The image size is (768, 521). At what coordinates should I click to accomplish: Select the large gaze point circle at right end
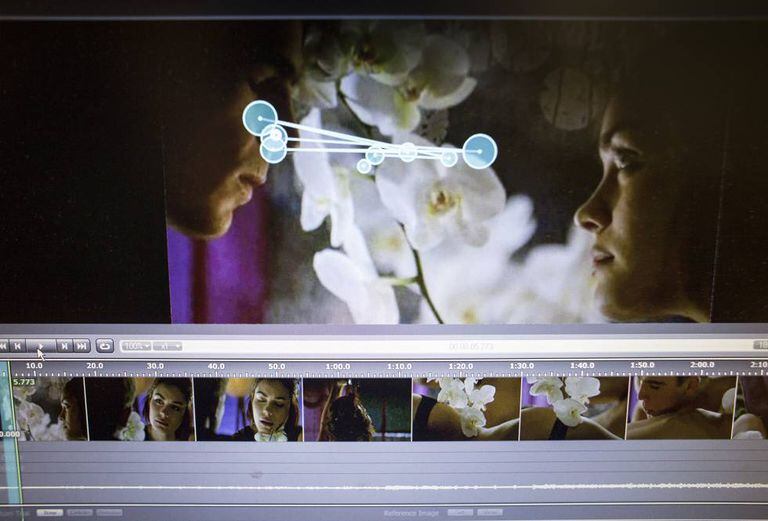pos(480,151)
